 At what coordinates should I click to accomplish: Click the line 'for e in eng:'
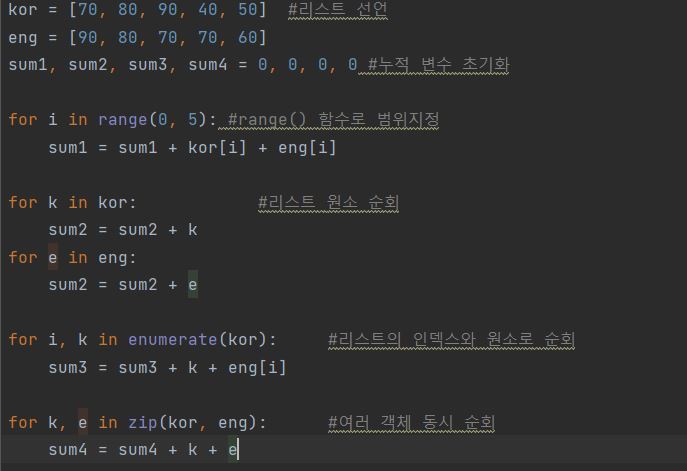(72, 258)
